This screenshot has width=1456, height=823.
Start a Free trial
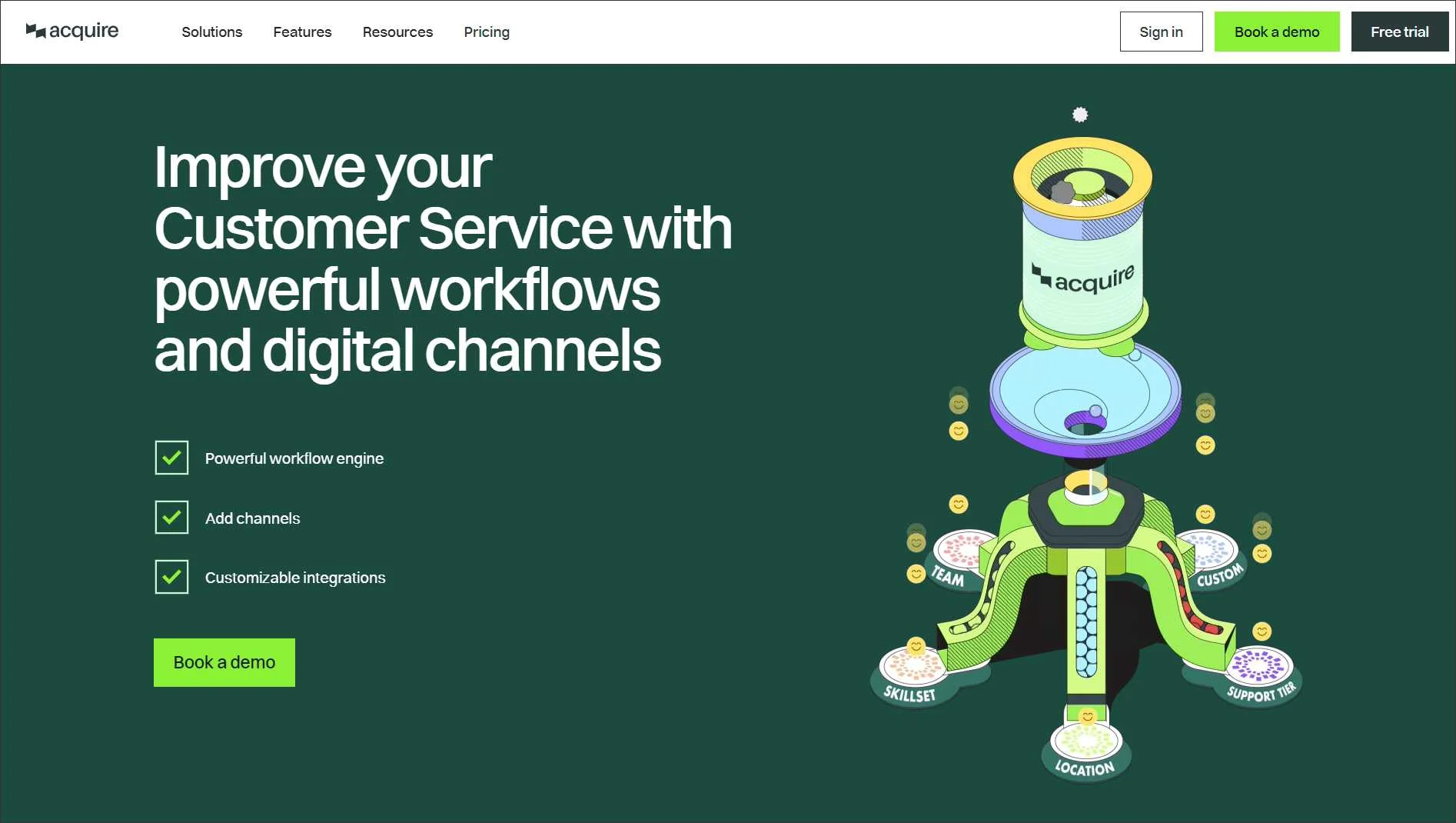pos(1400,32)
